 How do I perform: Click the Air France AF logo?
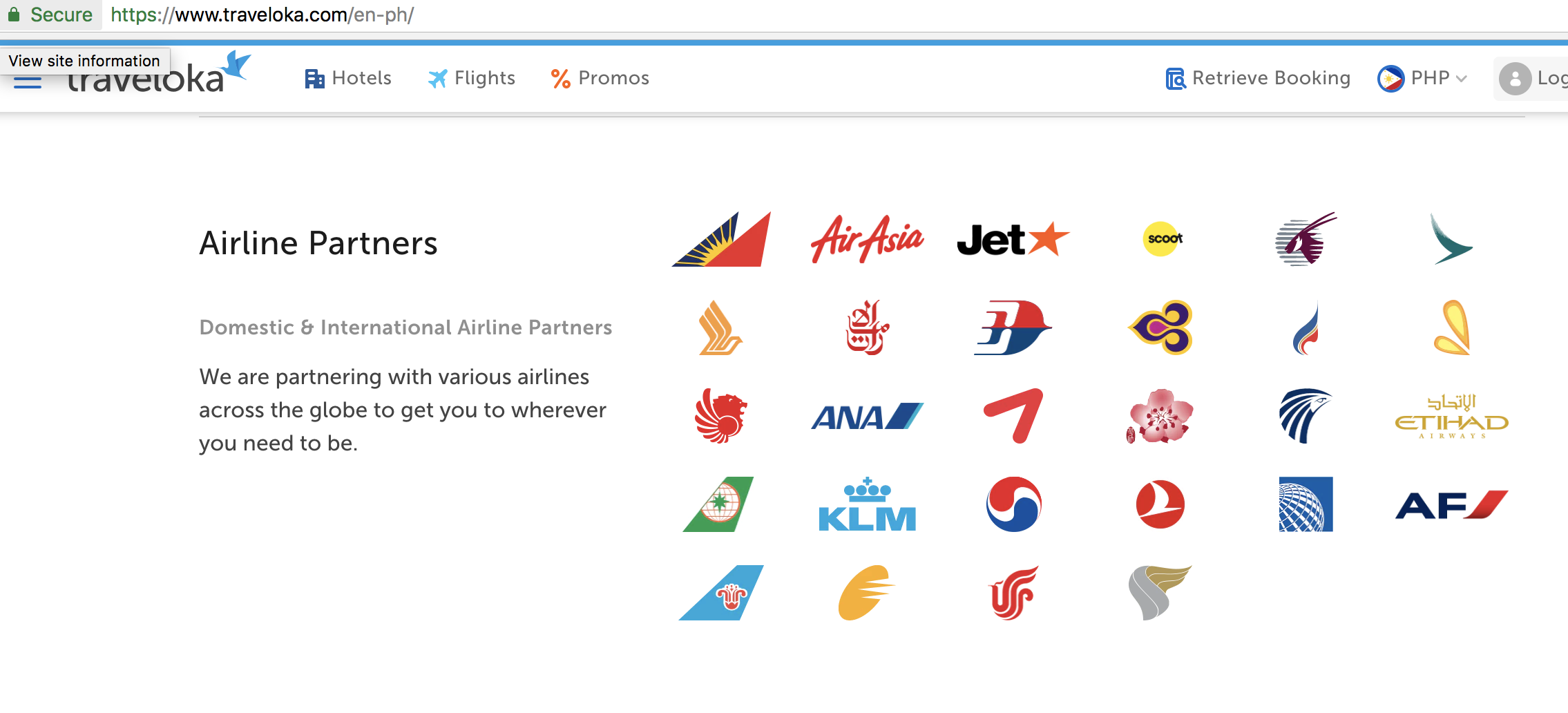click(1451, 504)
